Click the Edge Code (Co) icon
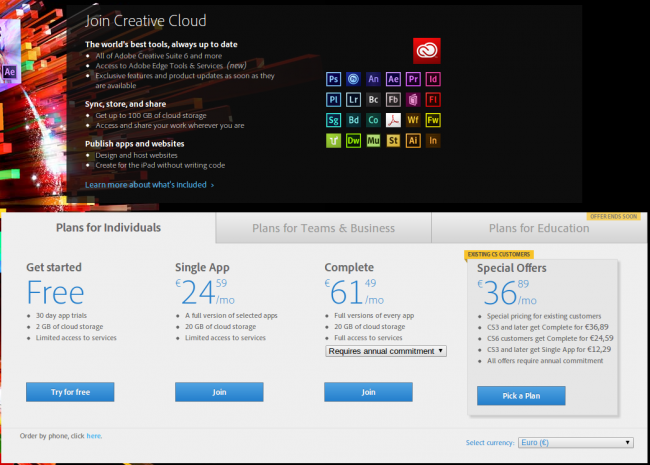This screenshot has height=465, width=650. point(373,120)
